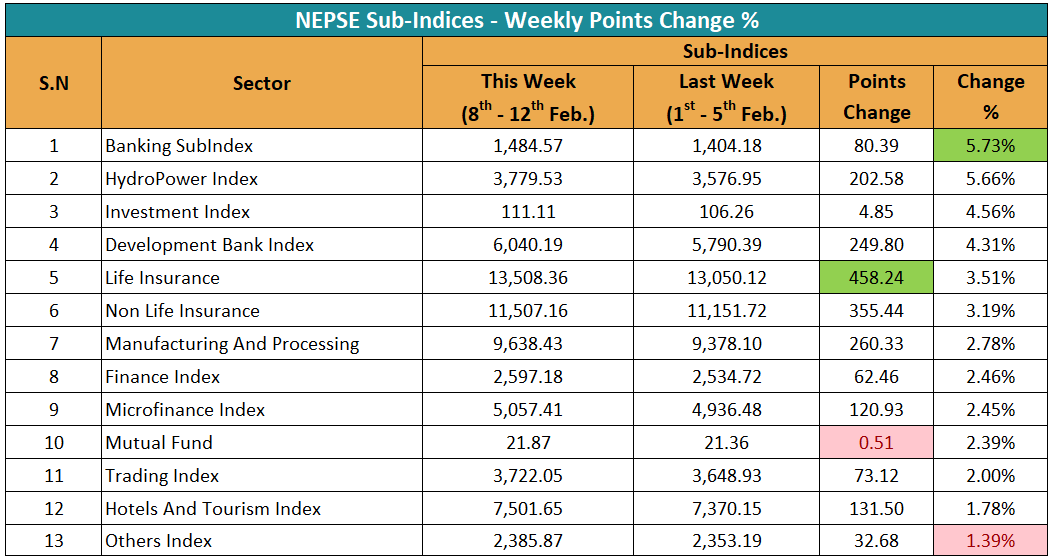The width and height of the screenshot is (1052, 558).
Task: Select the Banking SubIndex sector cell
Action: click(x=180, y=146)
